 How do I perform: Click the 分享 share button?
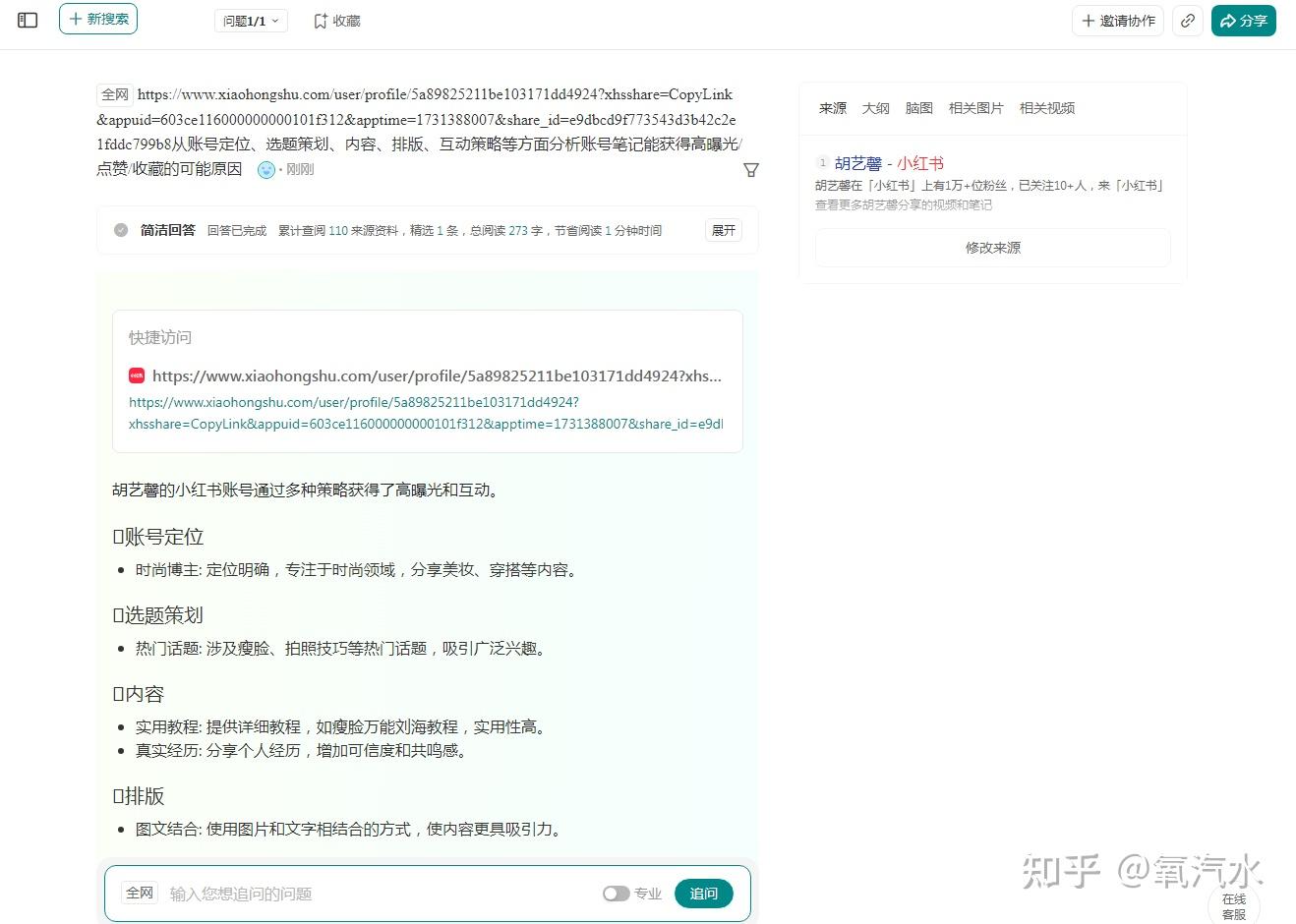(1243, 21)
